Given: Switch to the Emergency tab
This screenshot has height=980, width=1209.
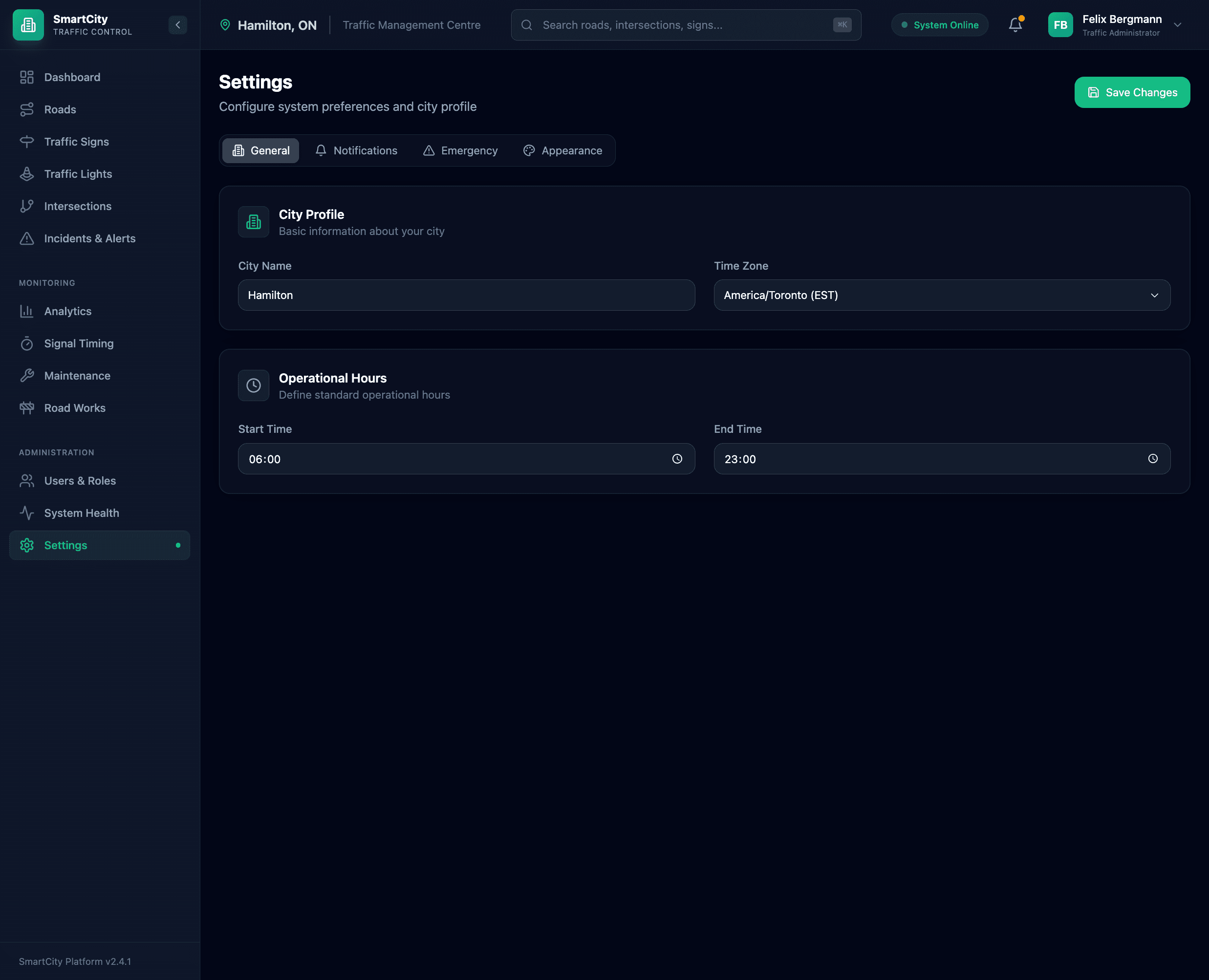Looking at the screenshot, I should click(460, 151).
